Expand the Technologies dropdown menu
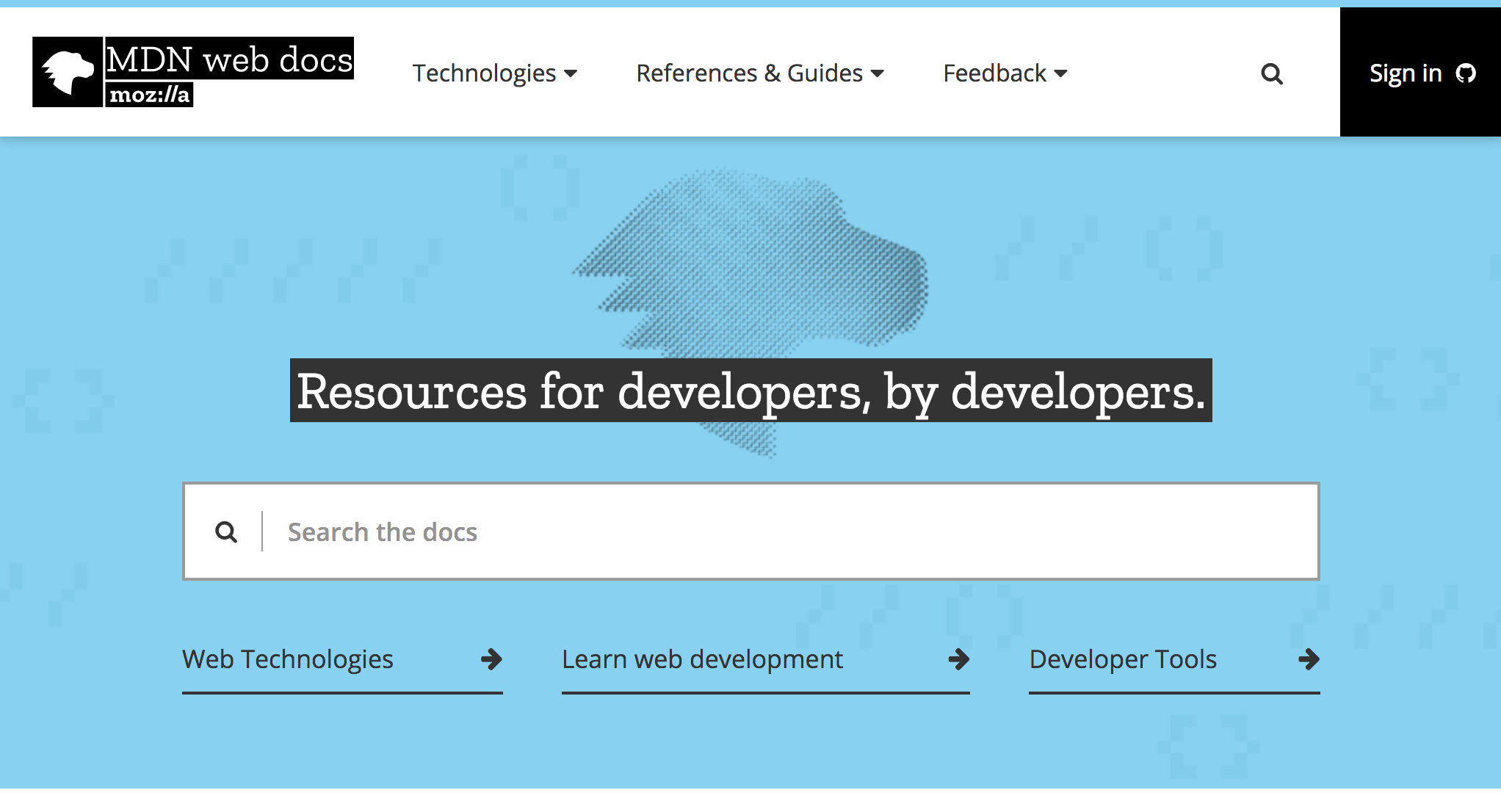Screen dimensions: 1501x812 pyautogui.click(x=495, y=73)
